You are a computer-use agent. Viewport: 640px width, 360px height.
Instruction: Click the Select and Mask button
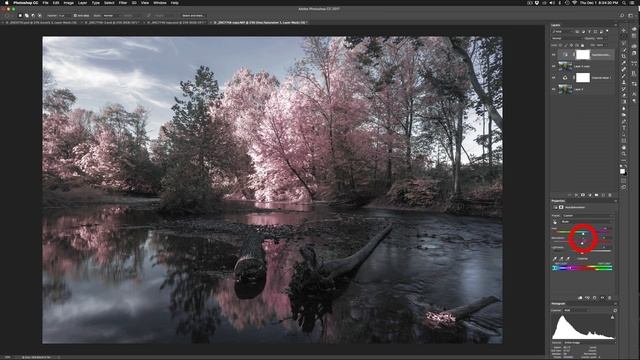(x=193, y=16)
